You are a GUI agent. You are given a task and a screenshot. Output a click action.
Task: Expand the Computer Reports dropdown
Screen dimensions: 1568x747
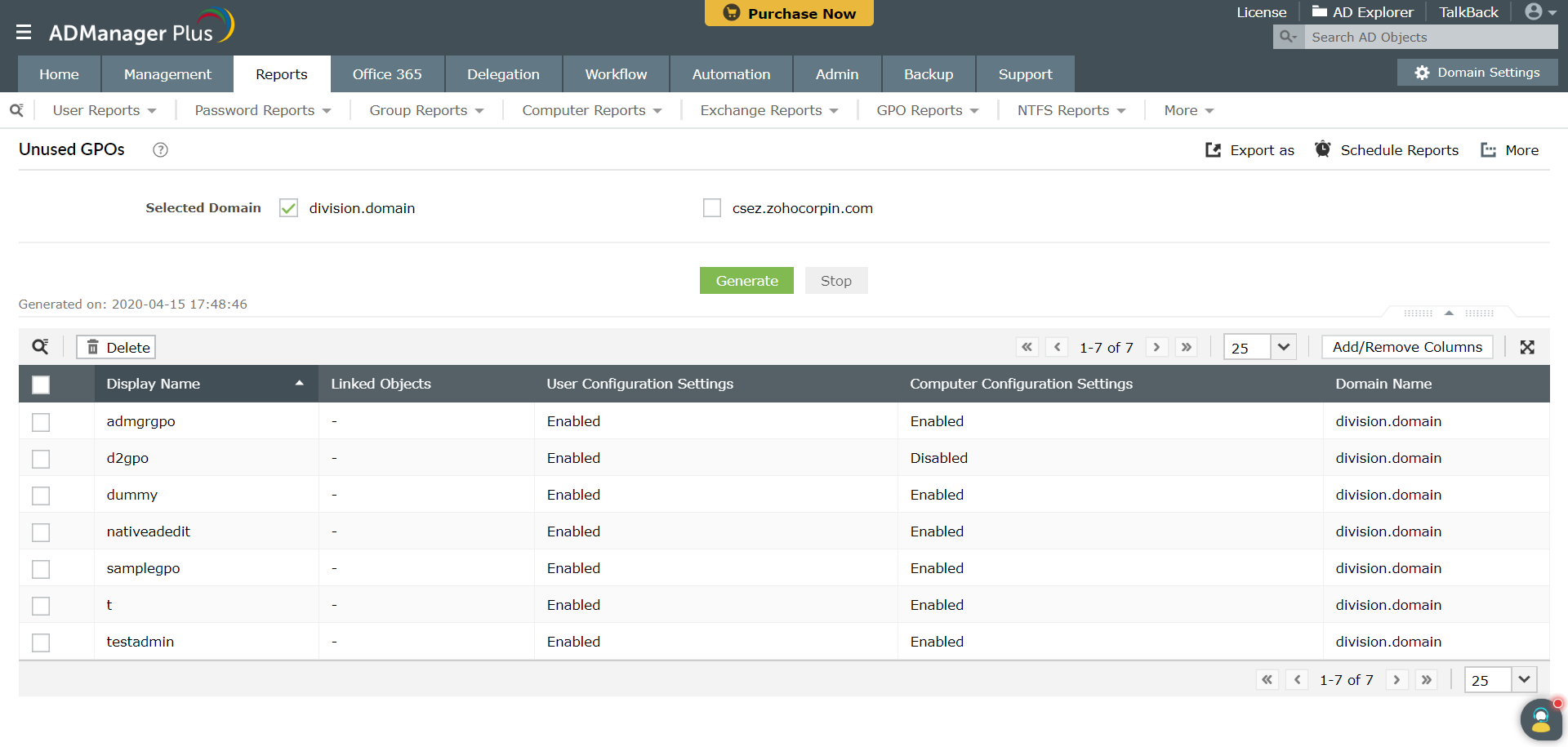pos(592,110)
